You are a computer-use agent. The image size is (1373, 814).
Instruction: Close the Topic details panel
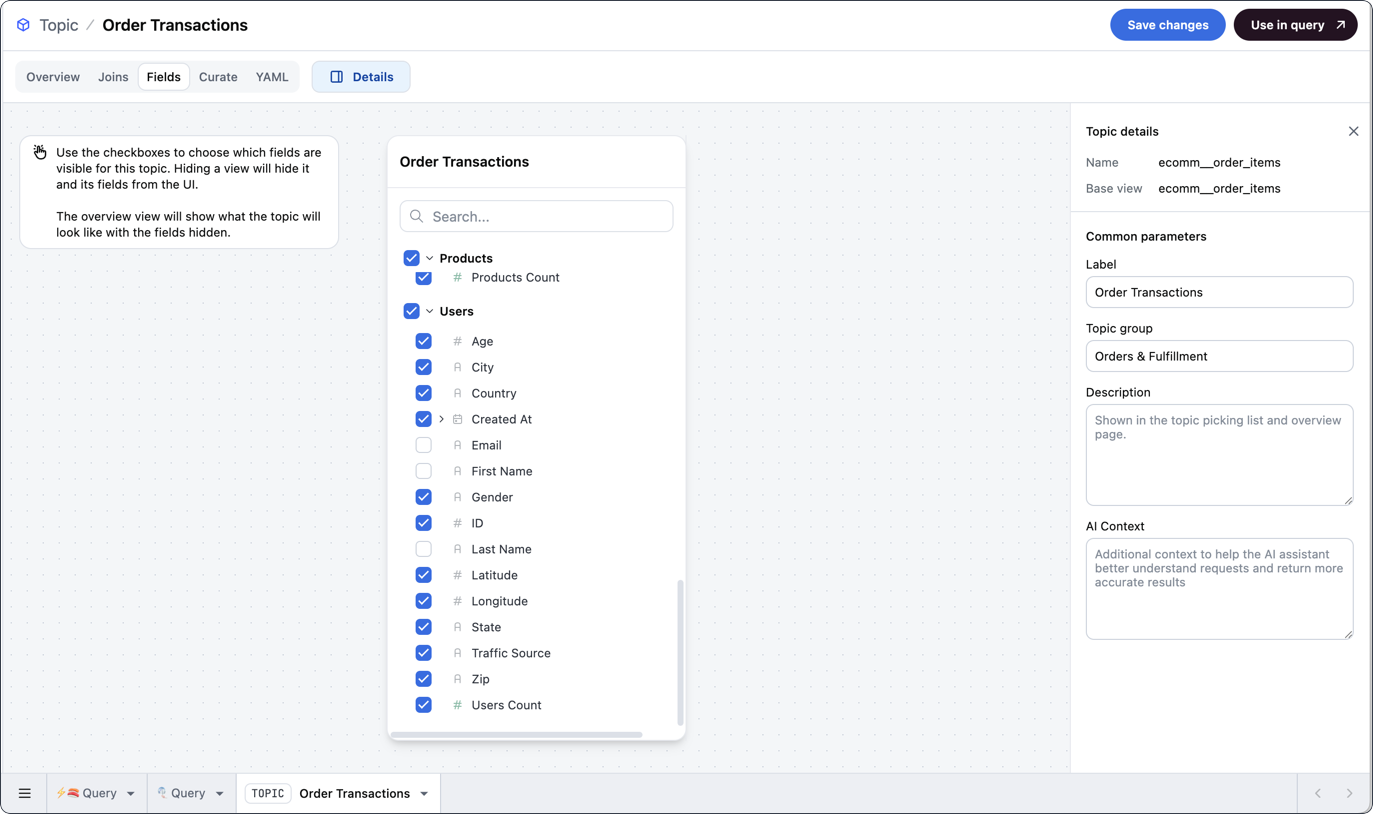click(1353, 131)
